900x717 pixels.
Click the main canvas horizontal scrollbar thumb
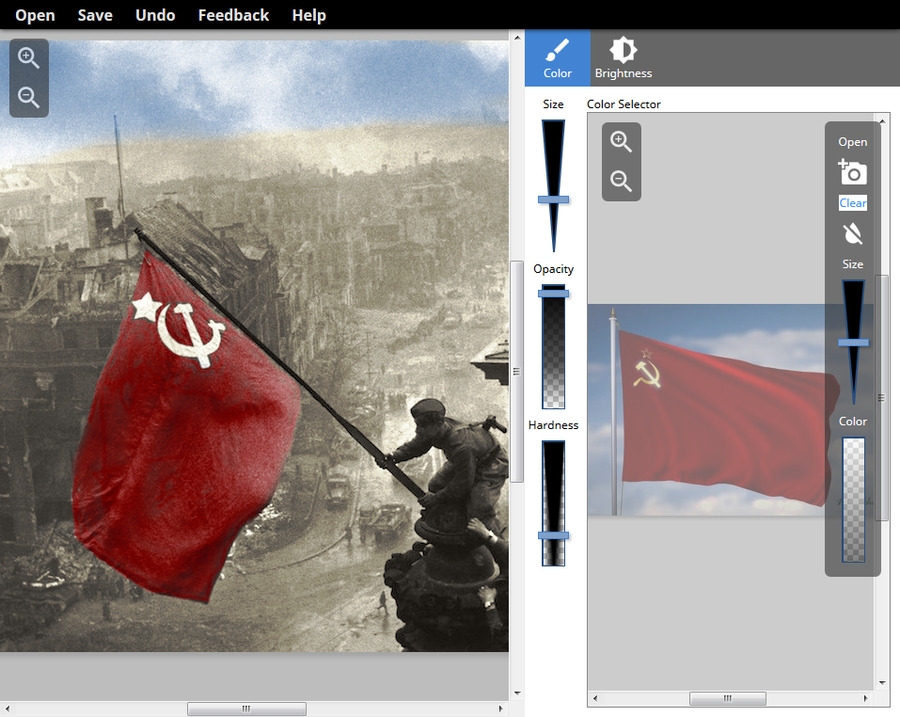tap(246, 708)
